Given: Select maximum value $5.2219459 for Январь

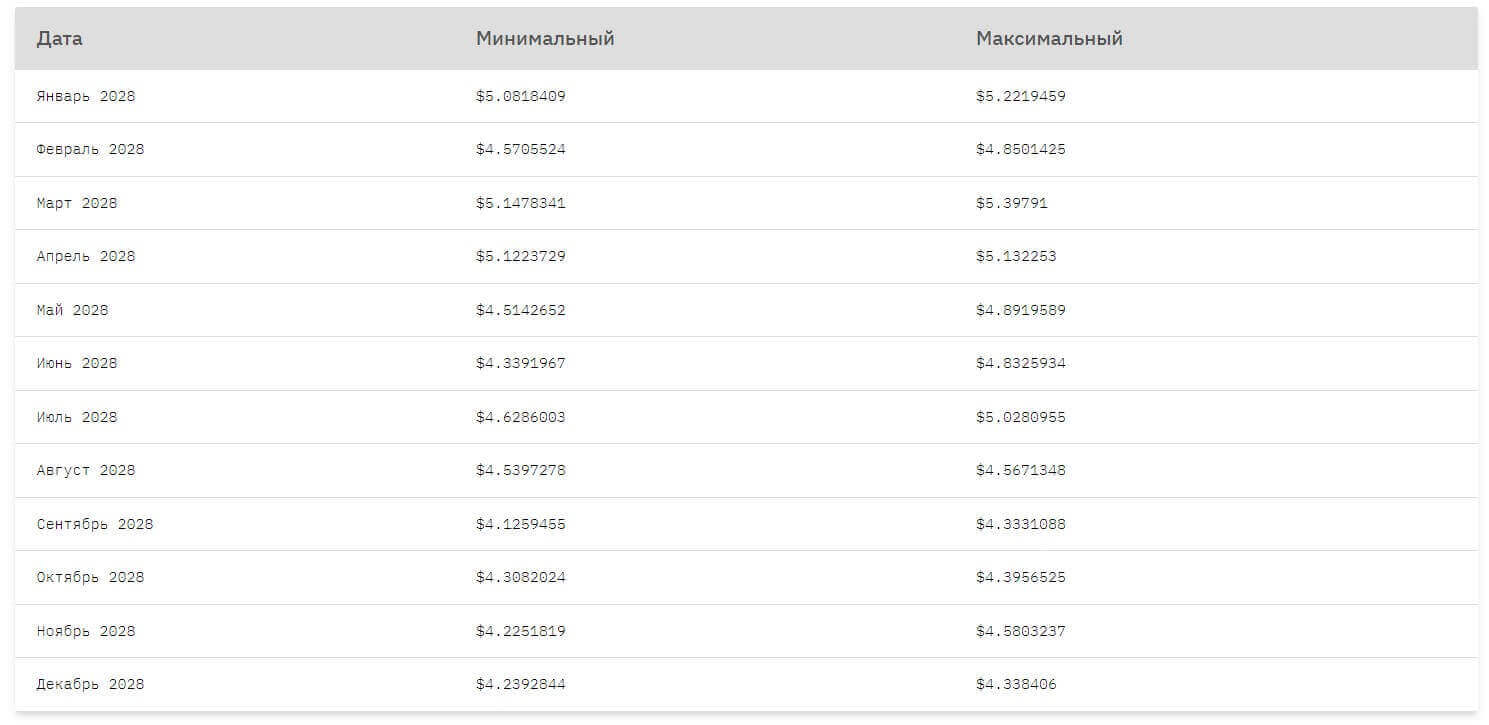Looking at the screenshot, I should (x=1021, y=97).
